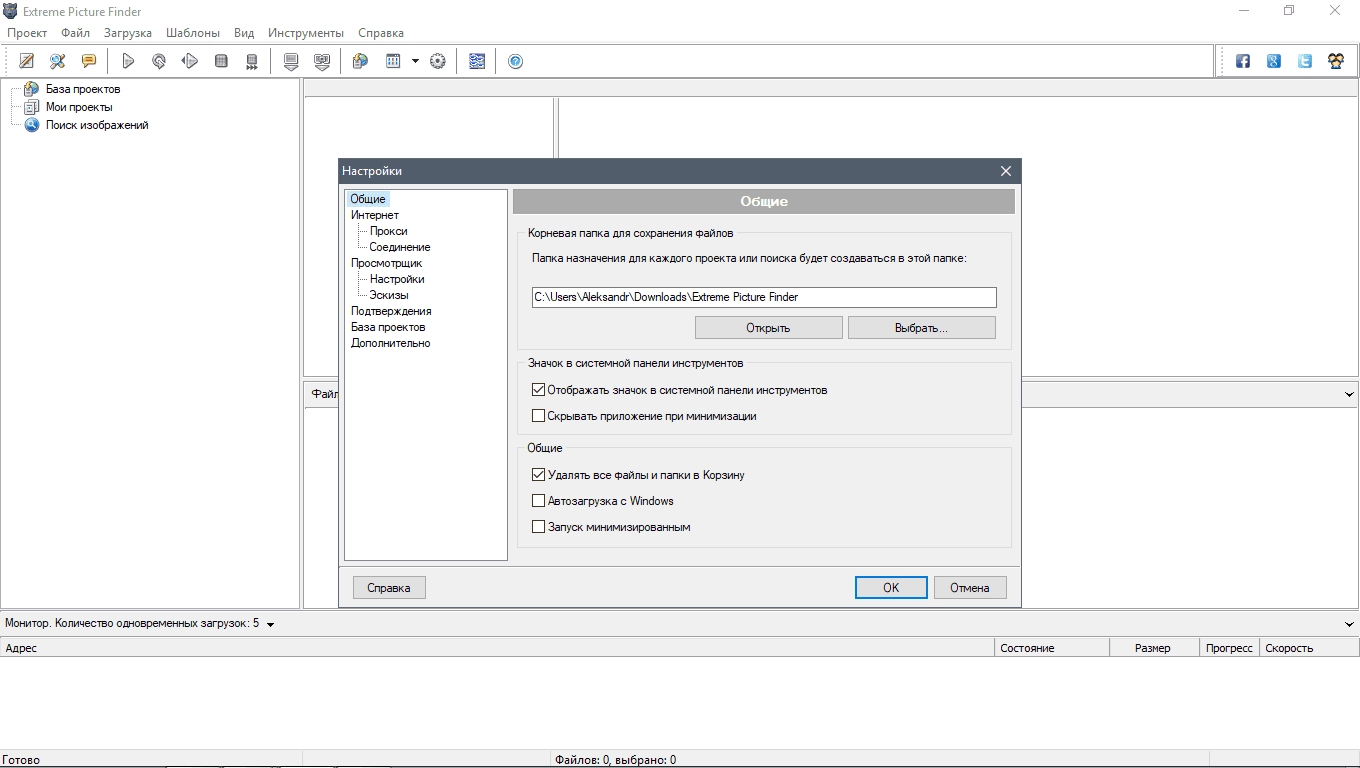Viewport: 1360px width, 768px height.
Task: Open the Файл menu
Action: click(75, 33)
